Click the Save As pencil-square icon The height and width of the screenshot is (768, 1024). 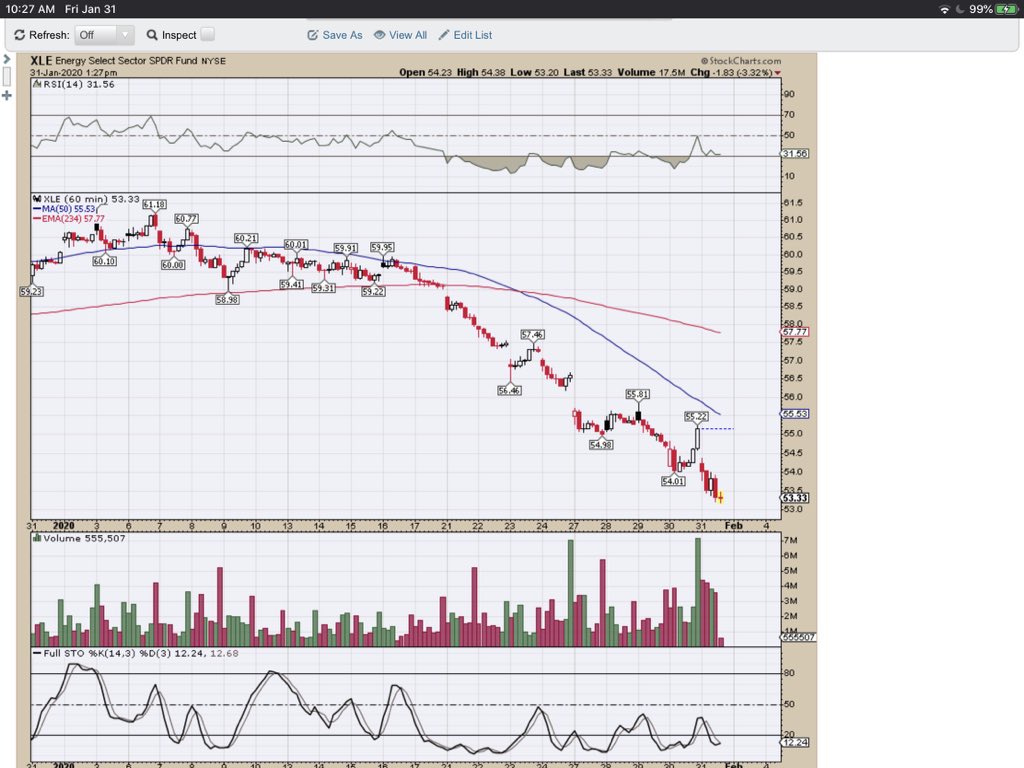[x=313, y=35]
